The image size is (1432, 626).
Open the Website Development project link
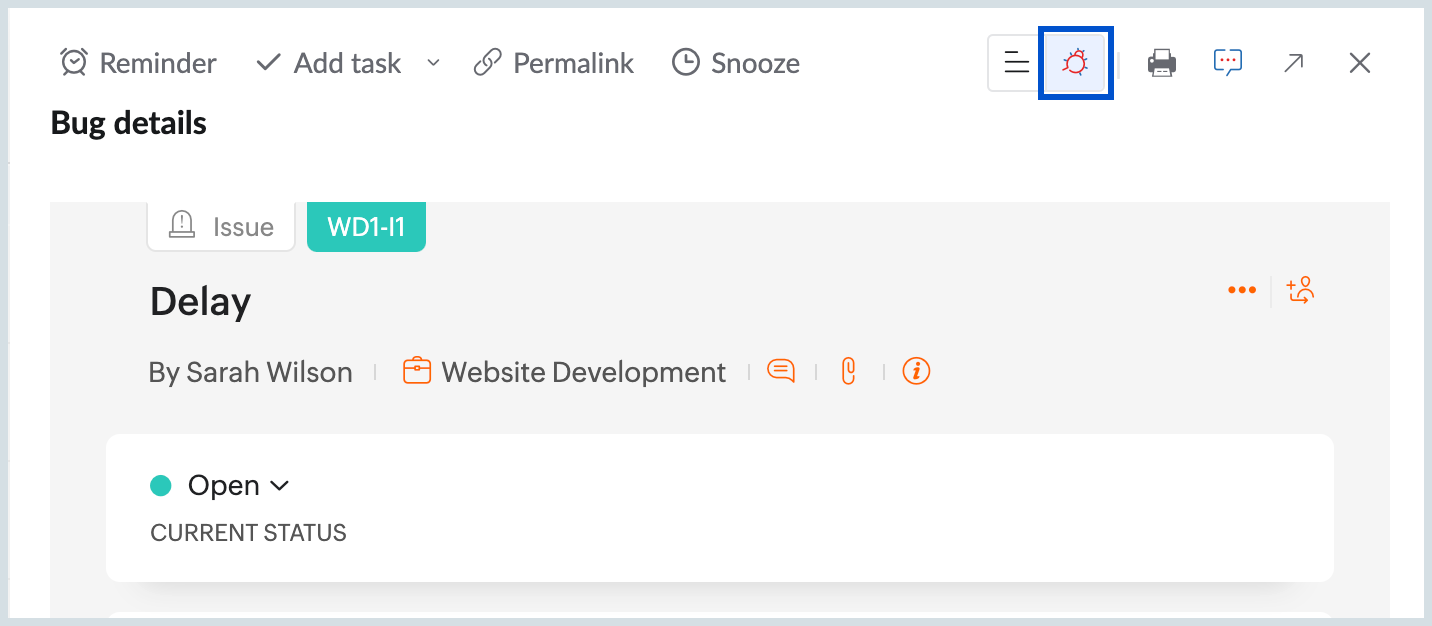coord(583,372)
